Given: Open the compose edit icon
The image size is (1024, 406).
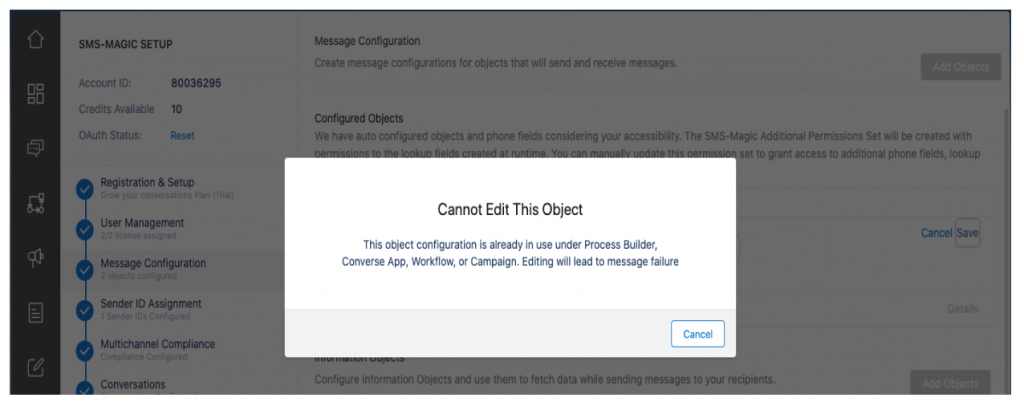Looking at the screenshot, I should [x=35, y=367].
